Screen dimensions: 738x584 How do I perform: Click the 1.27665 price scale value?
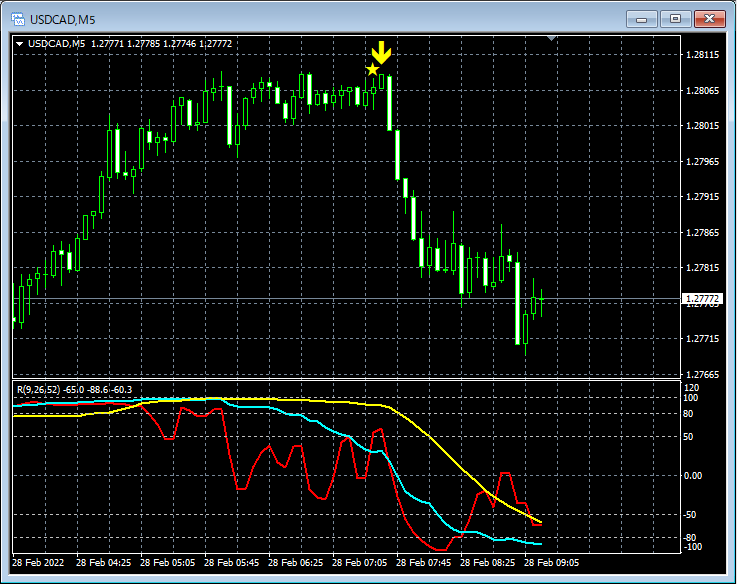tap(703, 375)
